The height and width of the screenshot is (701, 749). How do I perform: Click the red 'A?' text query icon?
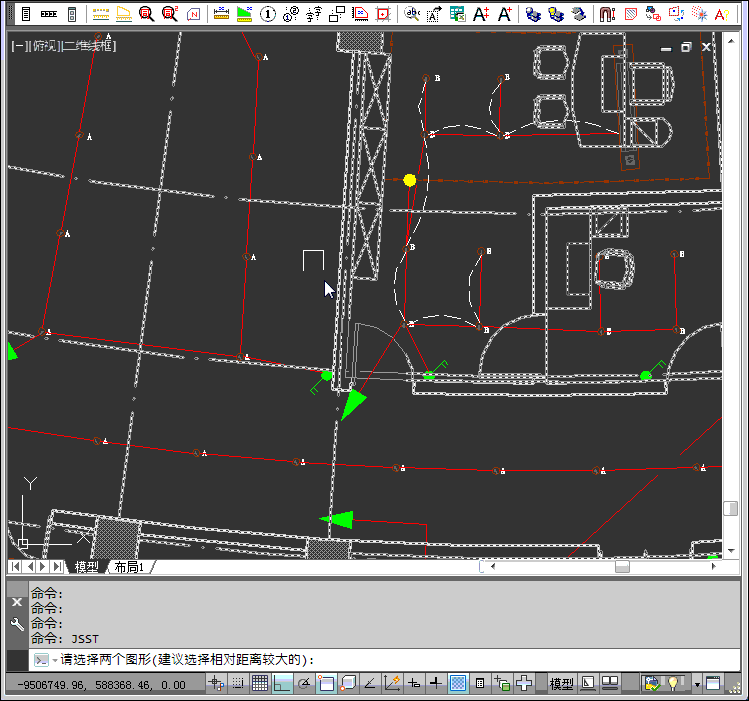[x=721, y=14]
